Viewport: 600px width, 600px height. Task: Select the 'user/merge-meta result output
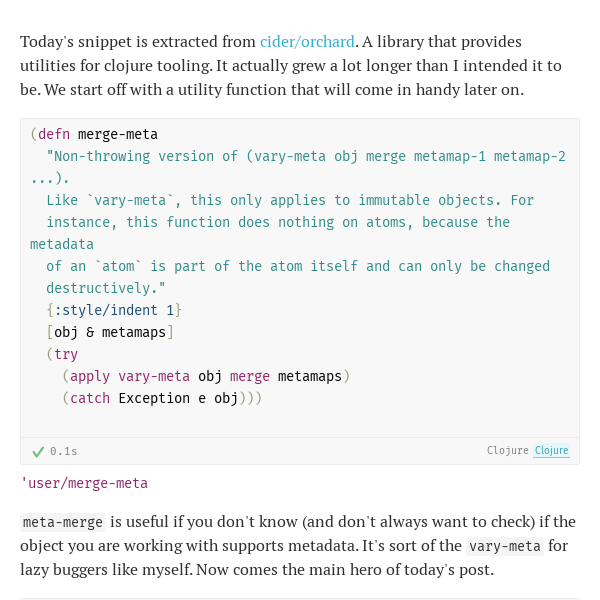pos(84,483)
